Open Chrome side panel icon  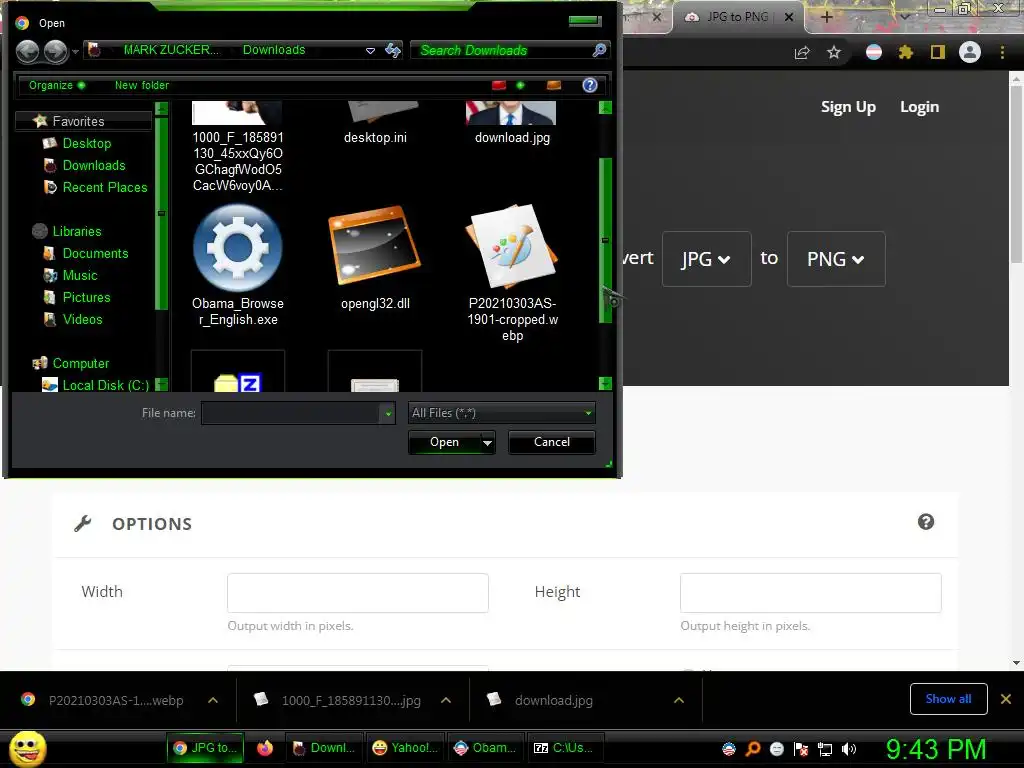point(938,52)
